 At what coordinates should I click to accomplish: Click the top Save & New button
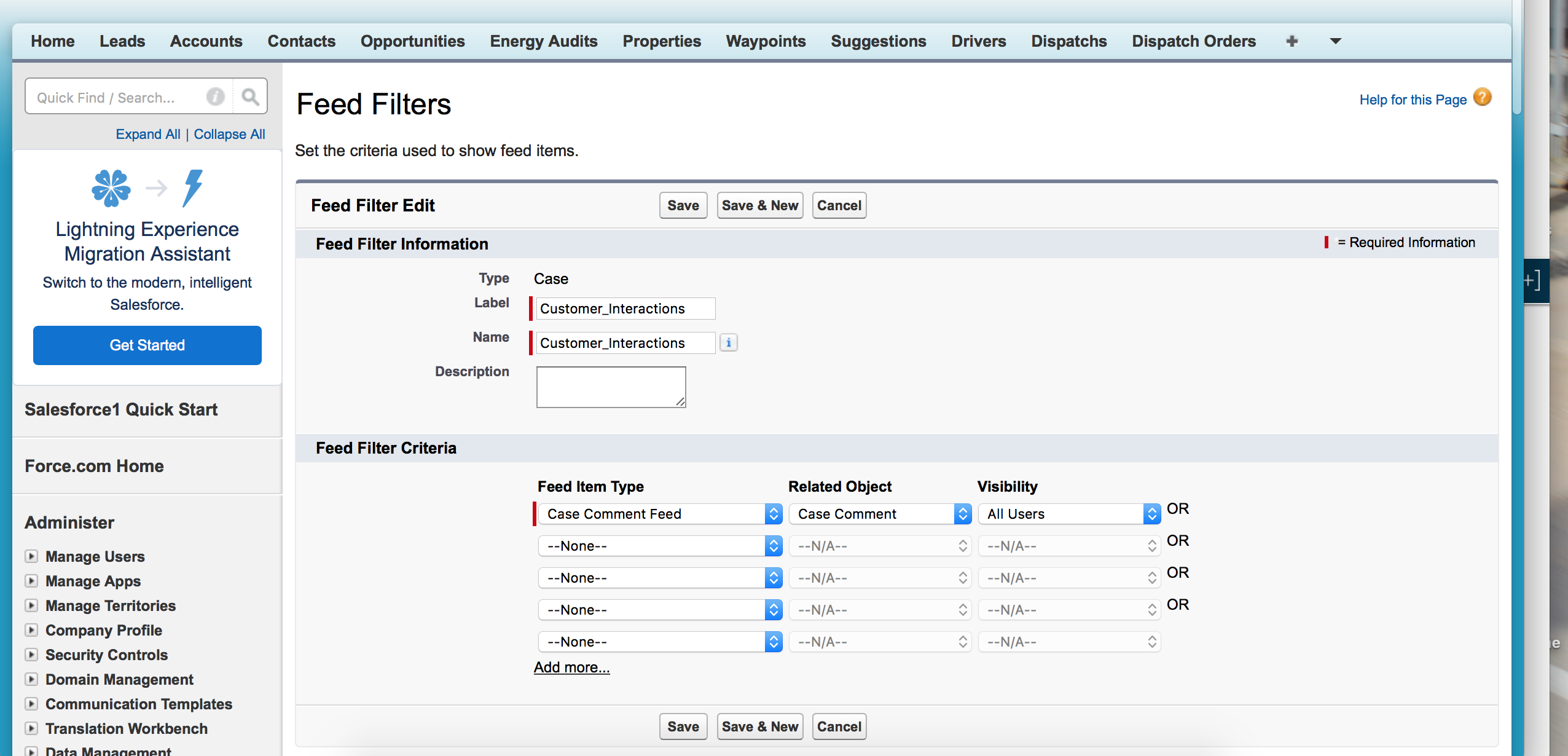pos(759,205)
